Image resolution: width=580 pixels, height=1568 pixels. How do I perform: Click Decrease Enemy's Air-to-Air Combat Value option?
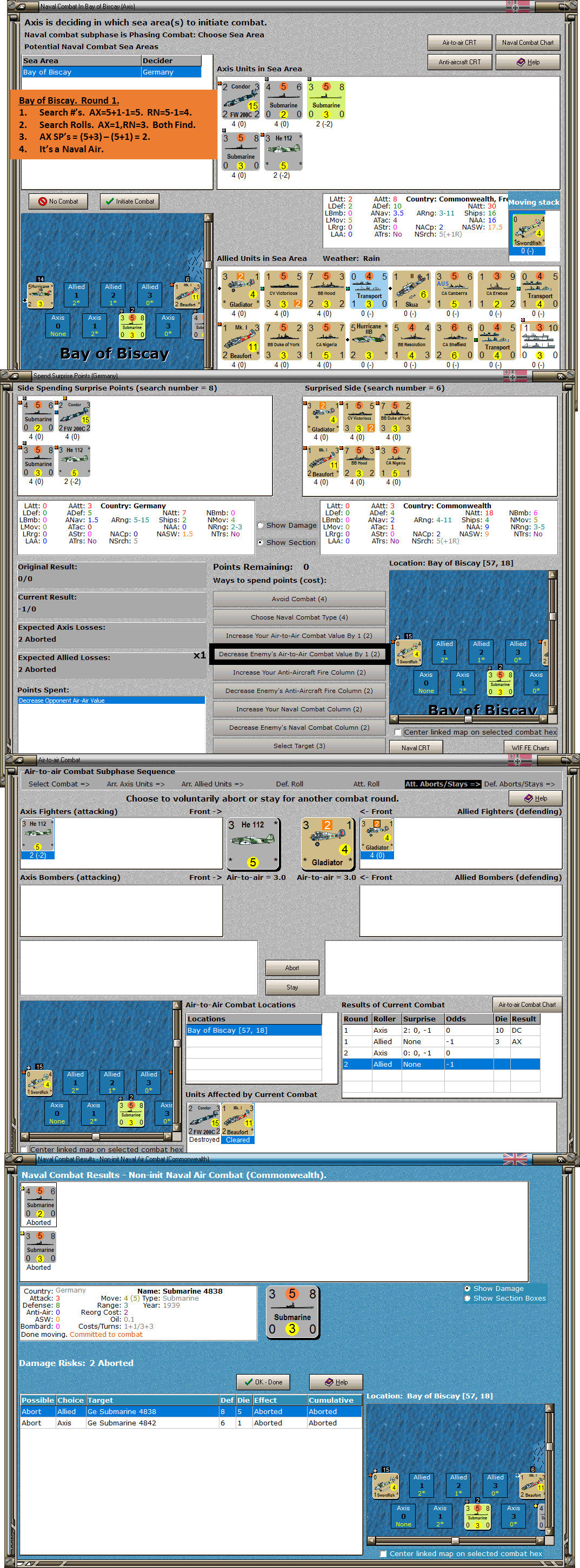299,654
